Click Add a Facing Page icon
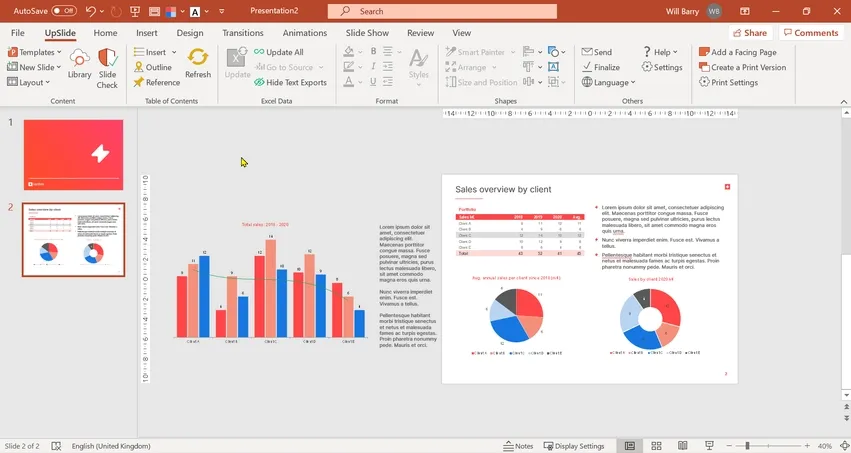851x453 pixels. (704, 52)
